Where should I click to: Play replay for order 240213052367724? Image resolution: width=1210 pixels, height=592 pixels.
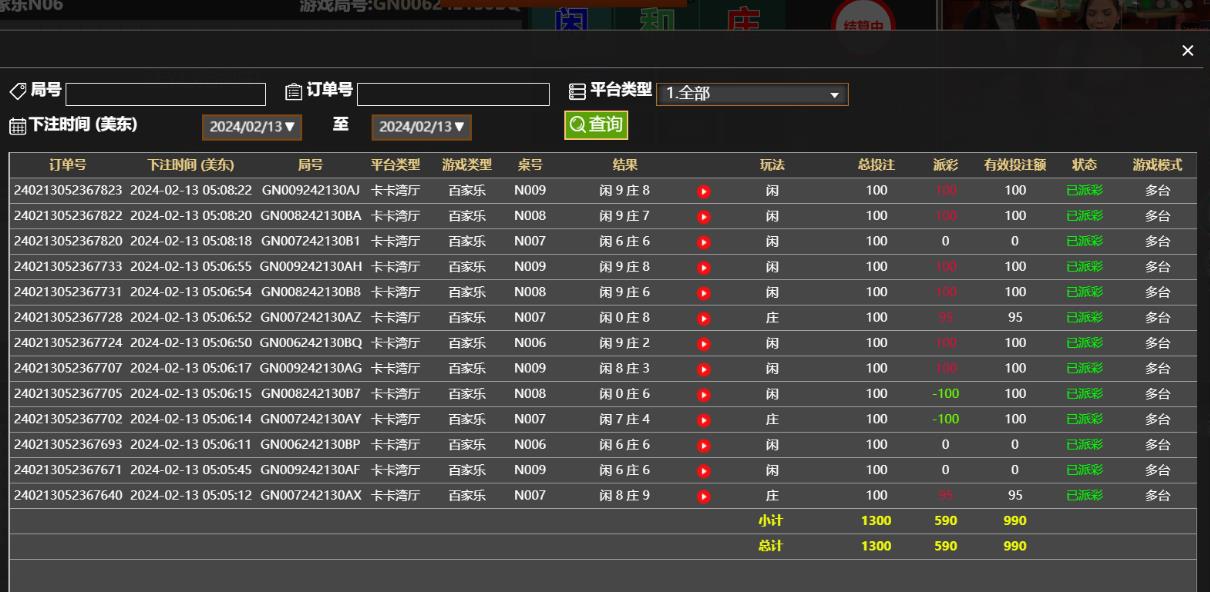click(x=704, y=343)
